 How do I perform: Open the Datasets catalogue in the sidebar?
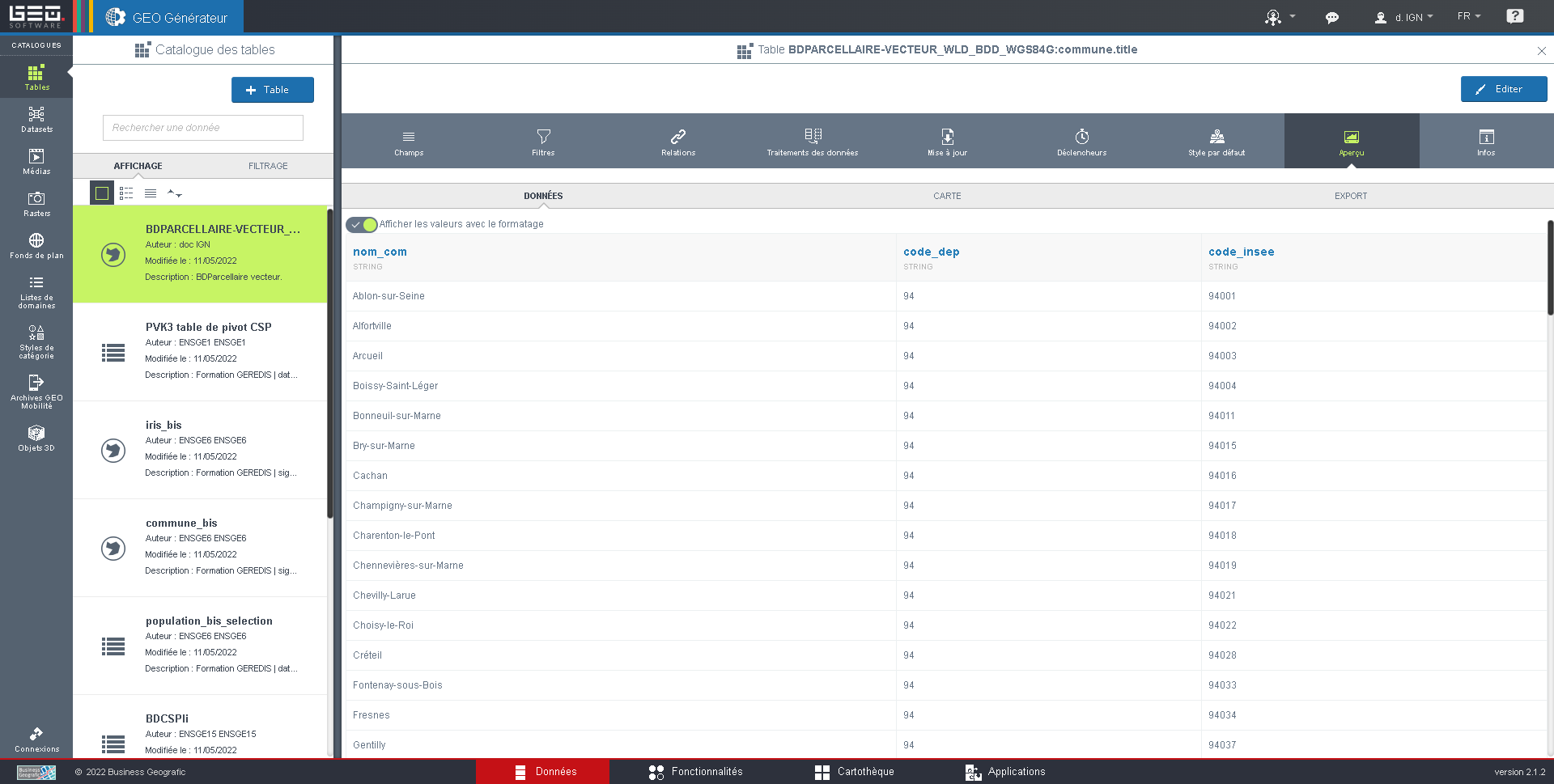click(x=36, y=119)
